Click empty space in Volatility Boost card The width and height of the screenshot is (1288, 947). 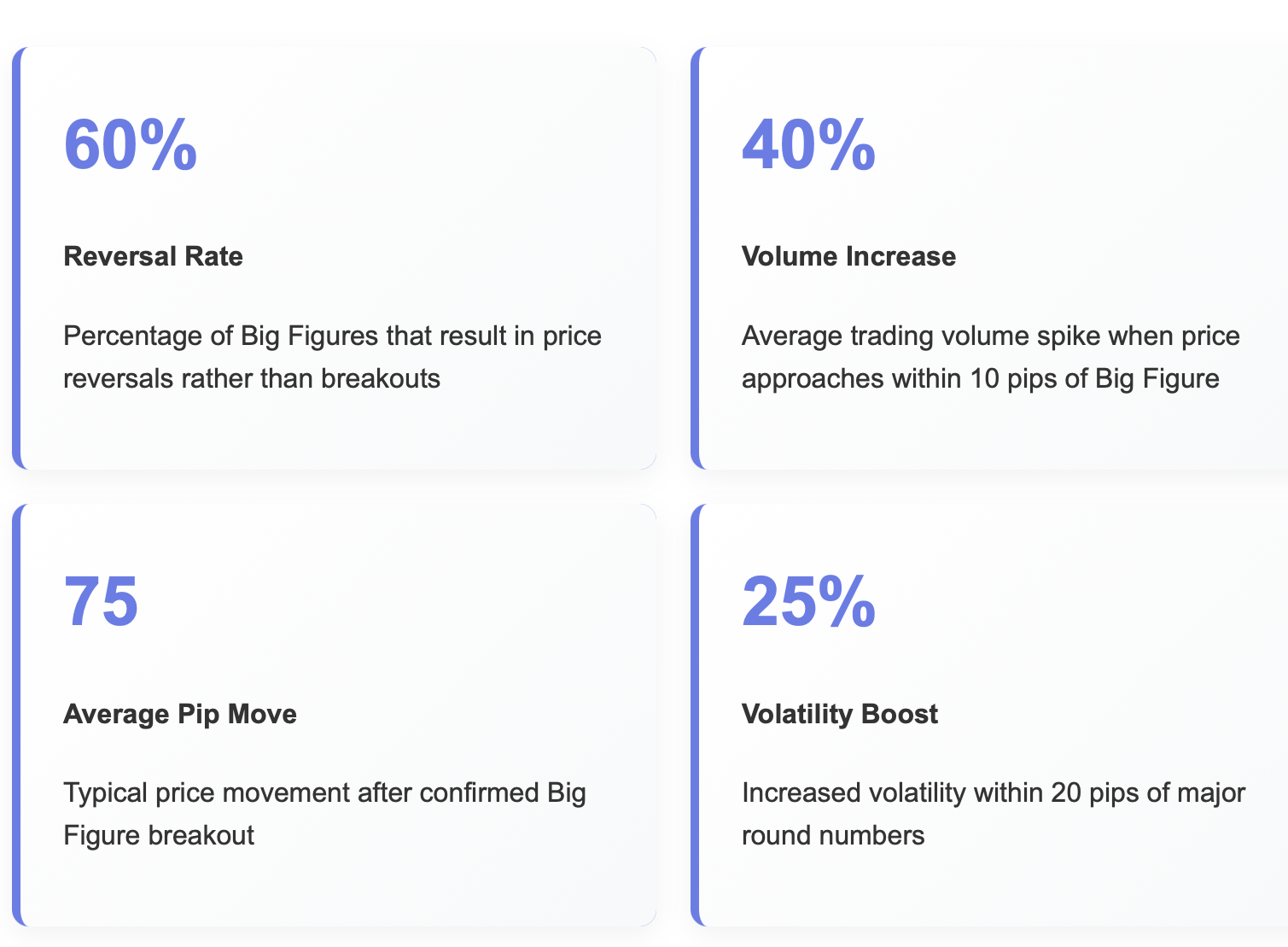tap(1110, 623)
